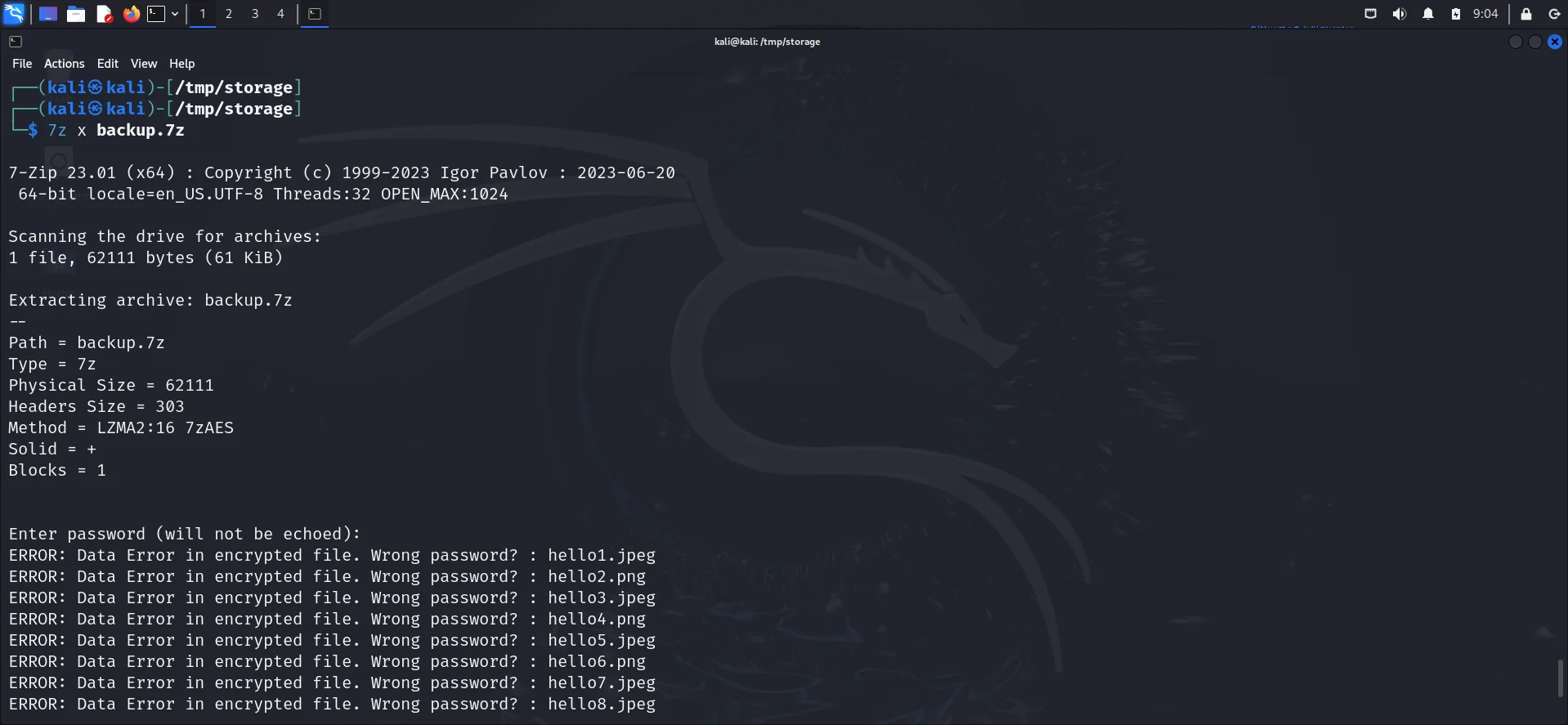Open the Help menu
This screenshot has height=725, width=1568.
181,64
